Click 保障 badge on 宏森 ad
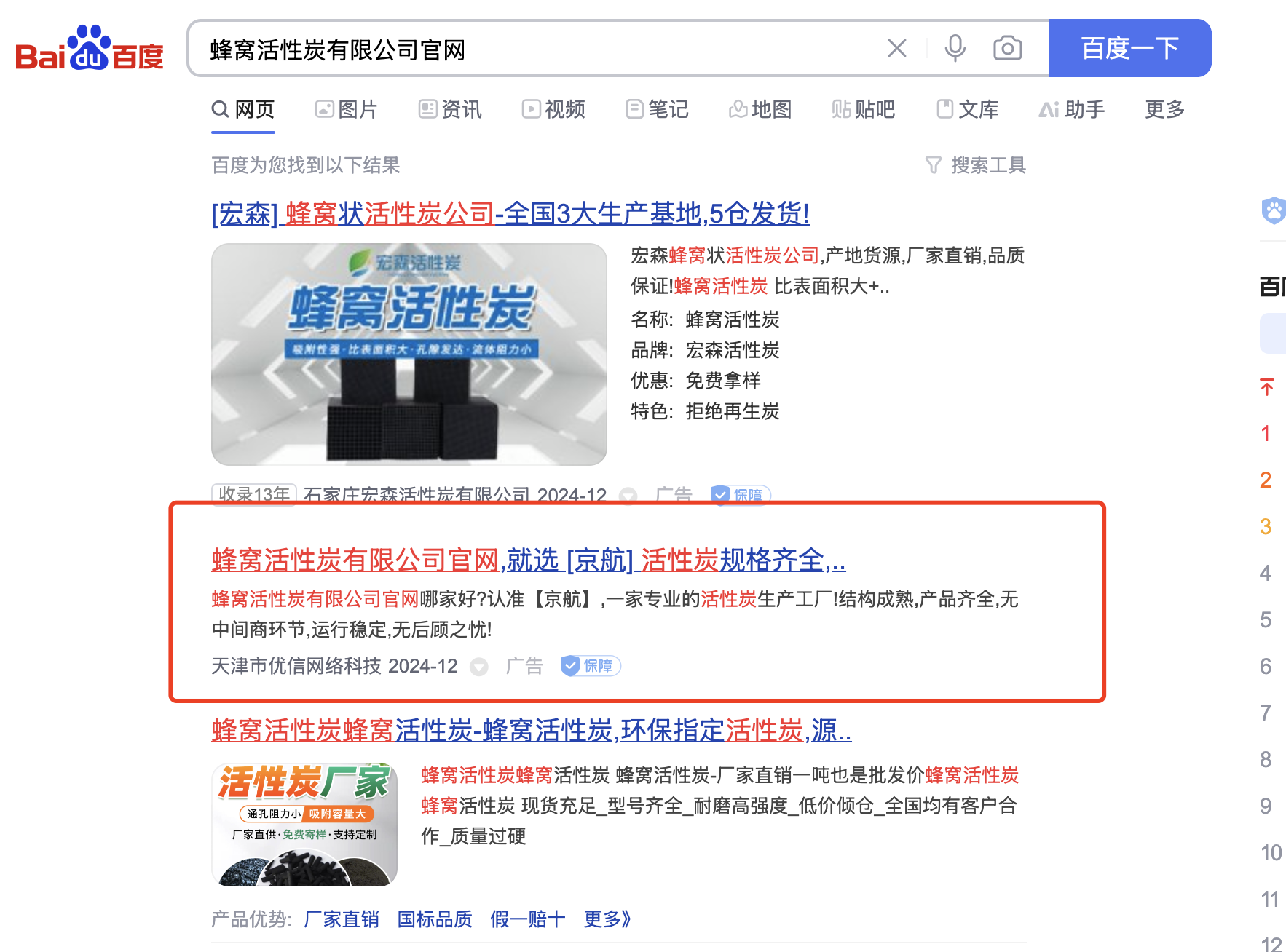 [741, 494]
